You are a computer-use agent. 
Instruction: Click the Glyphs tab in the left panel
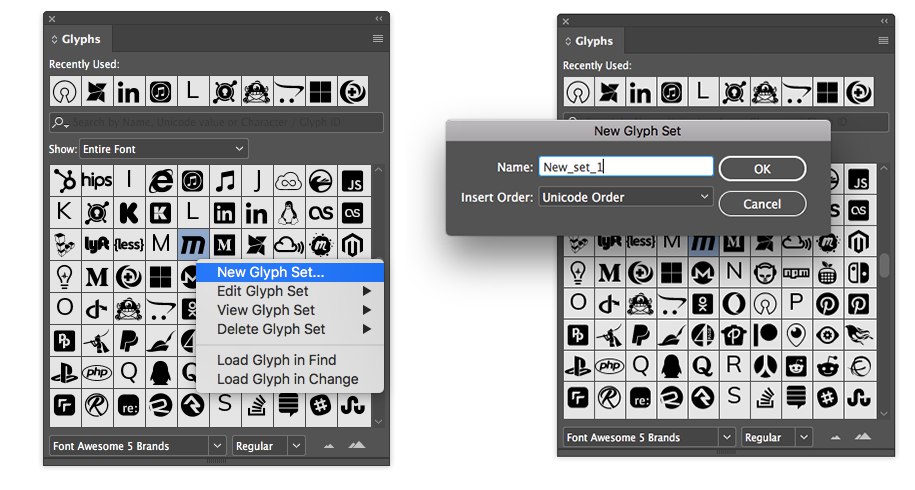78,39
